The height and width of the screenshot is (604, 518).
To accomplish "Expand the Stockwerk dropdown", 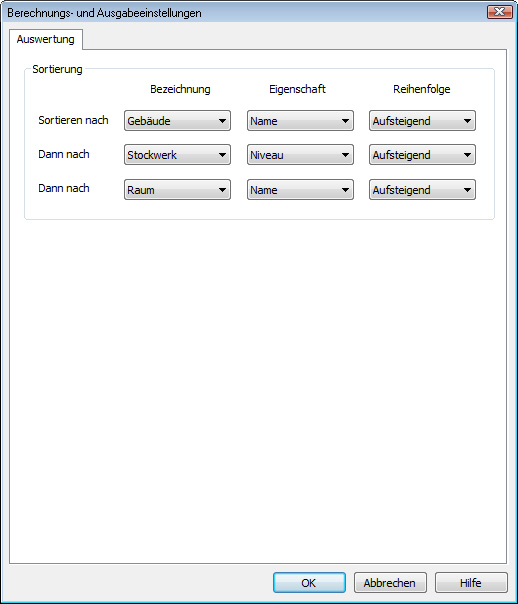I will (x=177, y=154).
